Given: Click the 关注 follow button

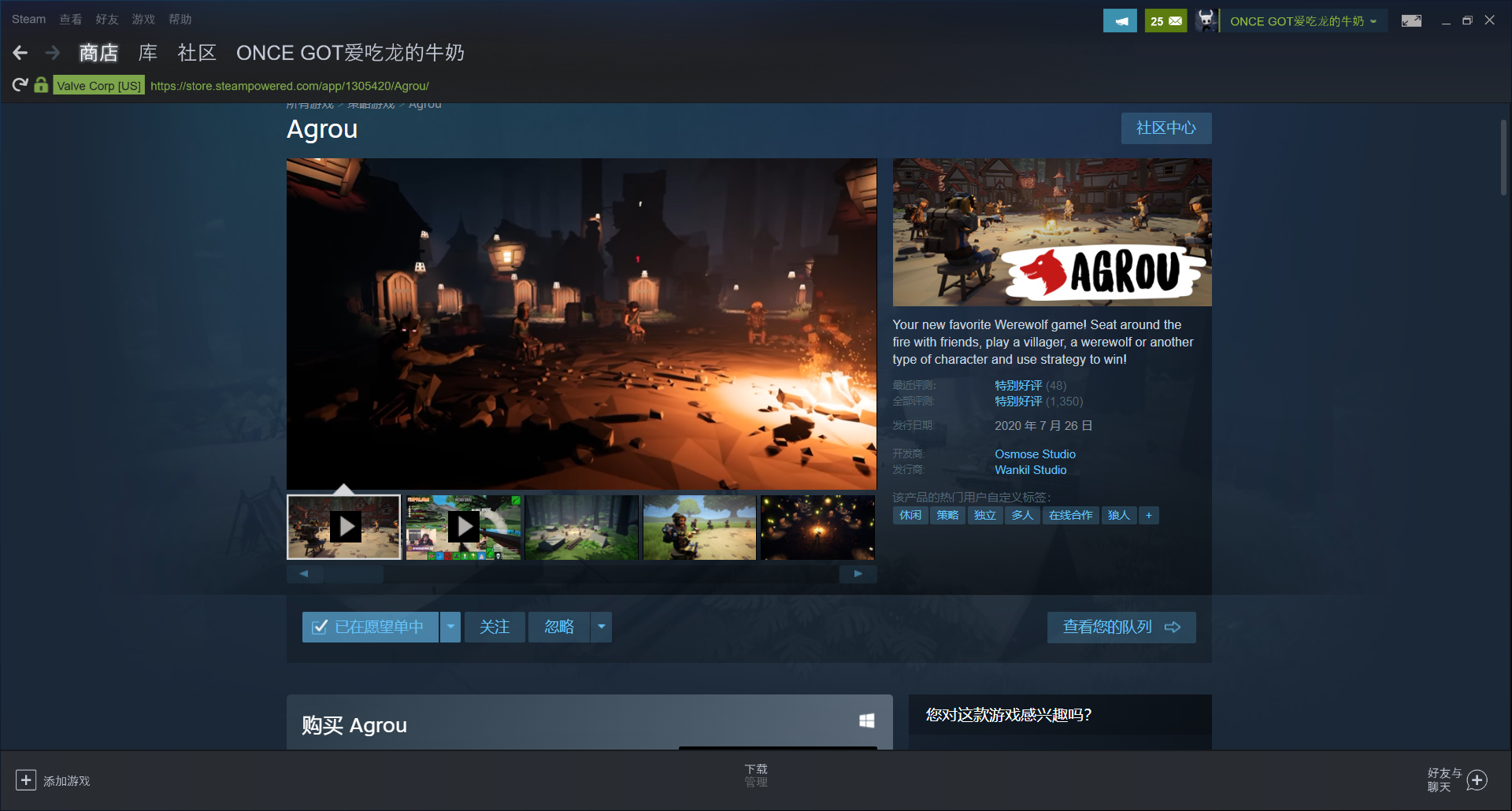Looking at the screenshot, I should (x=495, y=627).
